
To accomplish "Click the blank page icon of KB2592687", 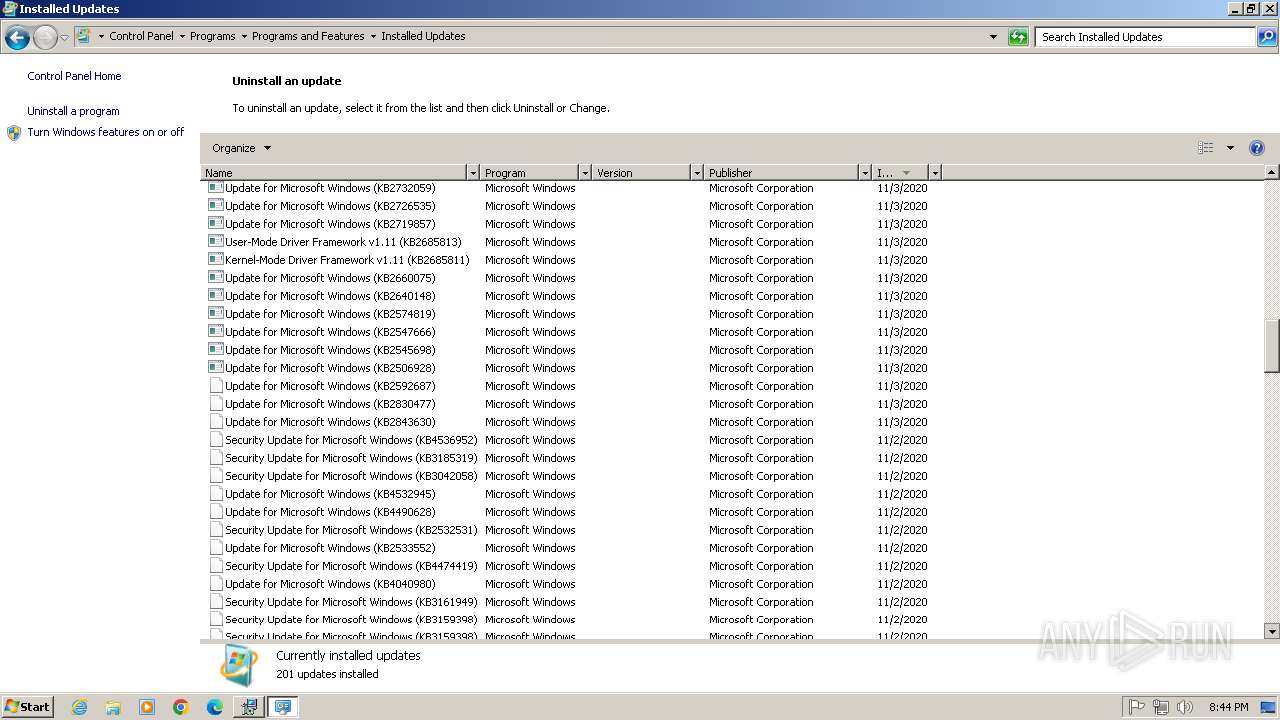I will point(216,386).
